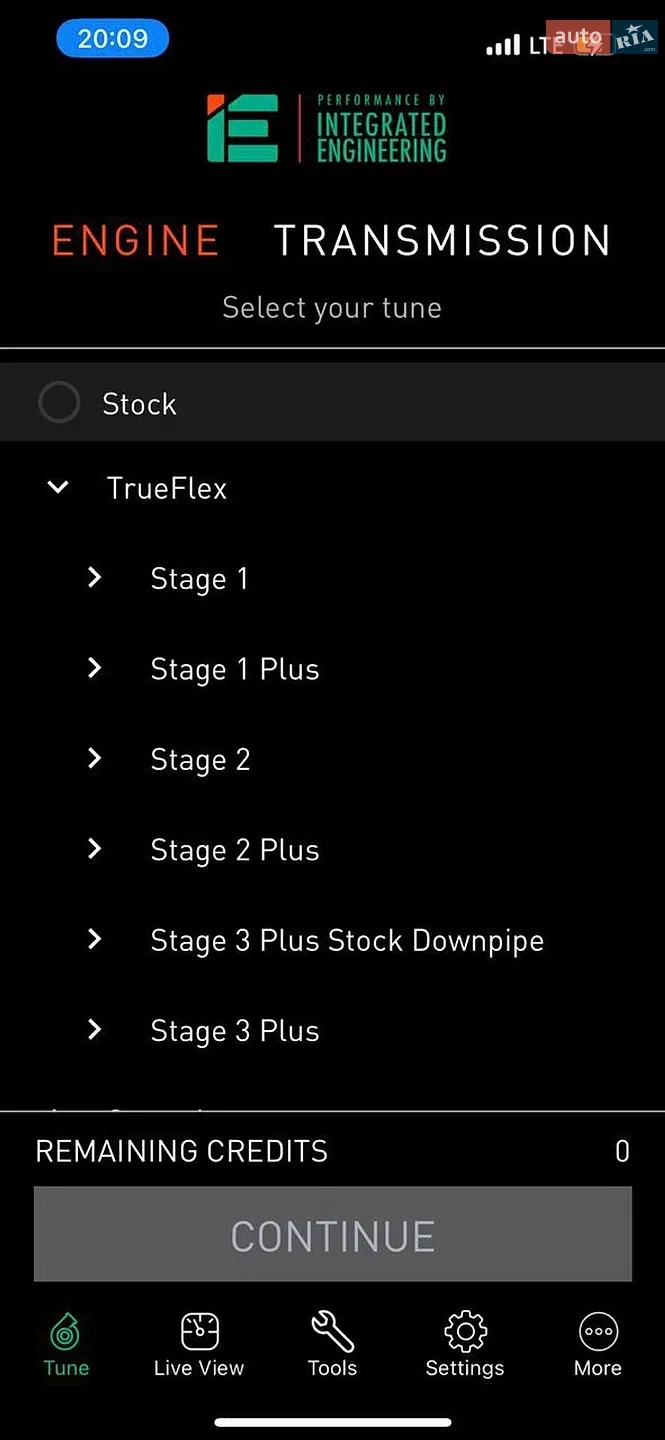The height and width of the screenshot is (1440, 665).
Task: Open the Live View gauge icon
Action: [x=199, y=1332]
